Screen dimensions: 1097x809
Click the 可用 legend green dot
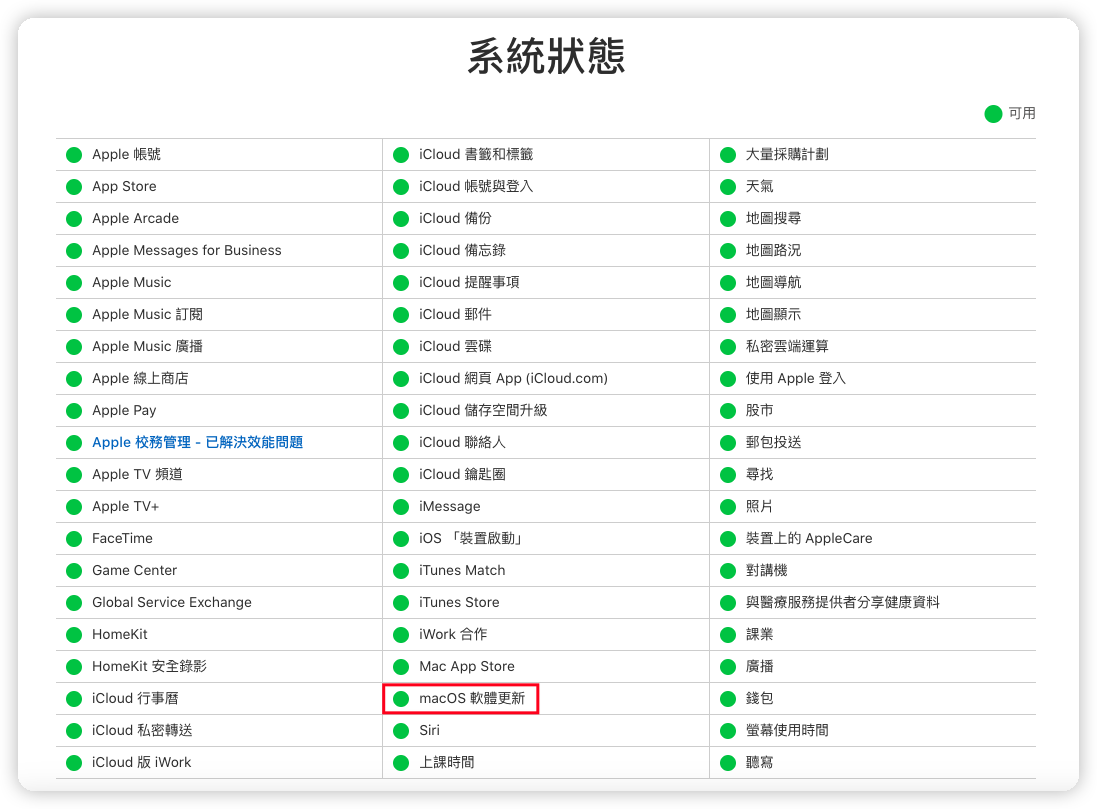[993, 113]
